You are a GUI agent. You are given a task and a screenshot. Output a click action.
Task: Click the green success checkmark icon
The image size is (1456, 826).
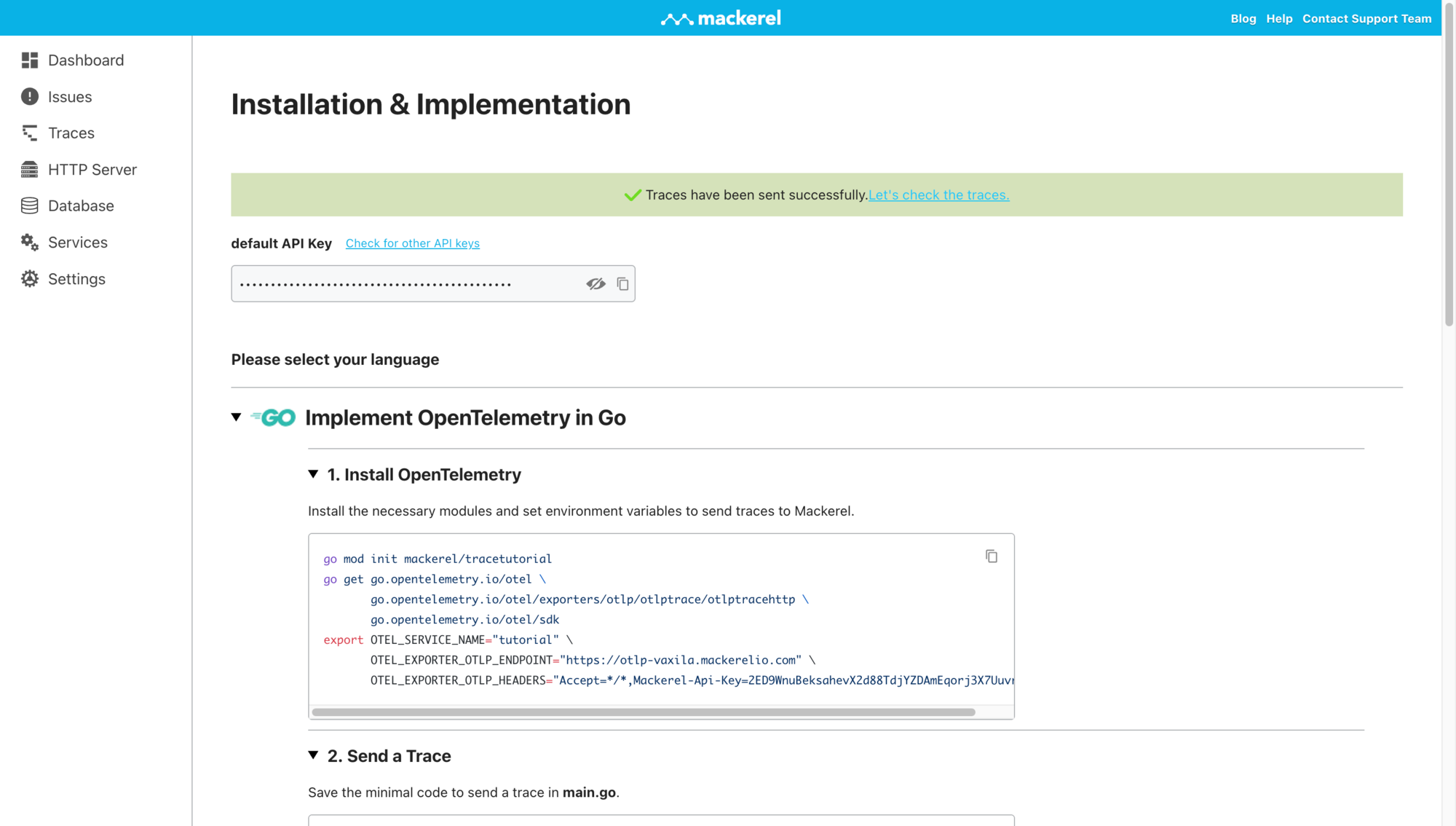tap(633, 195)
